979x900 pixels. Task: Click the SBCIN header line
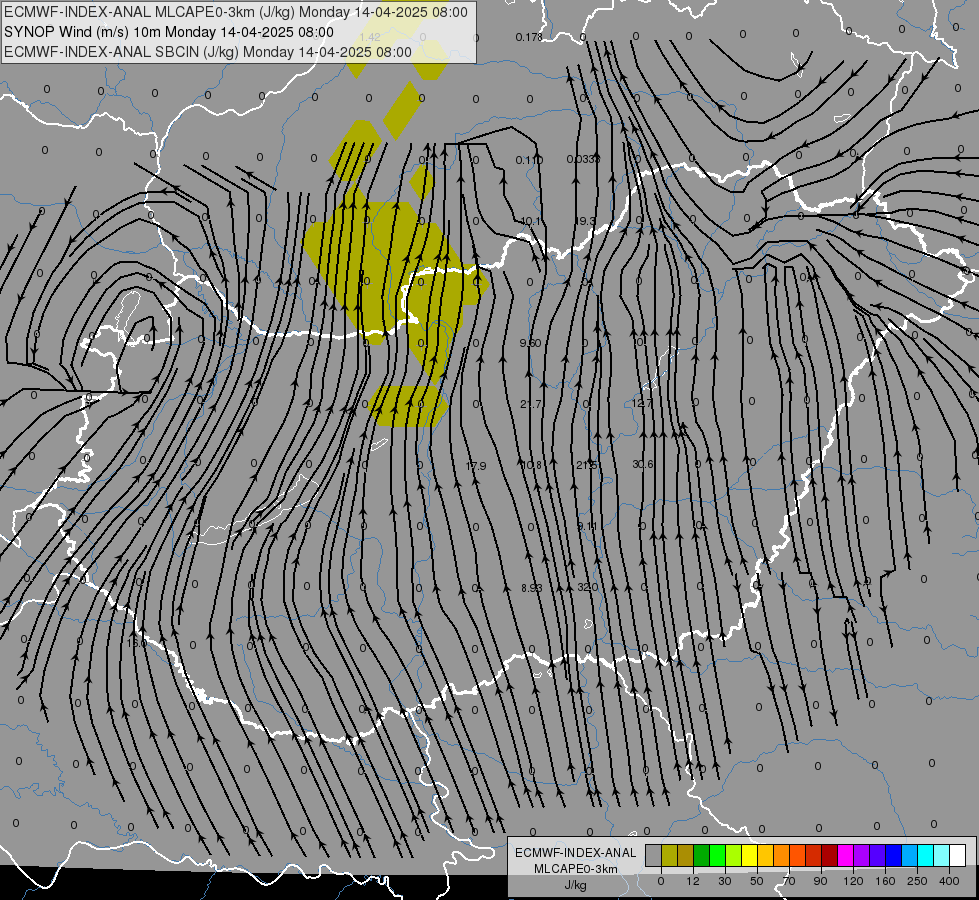coord(208,52)
